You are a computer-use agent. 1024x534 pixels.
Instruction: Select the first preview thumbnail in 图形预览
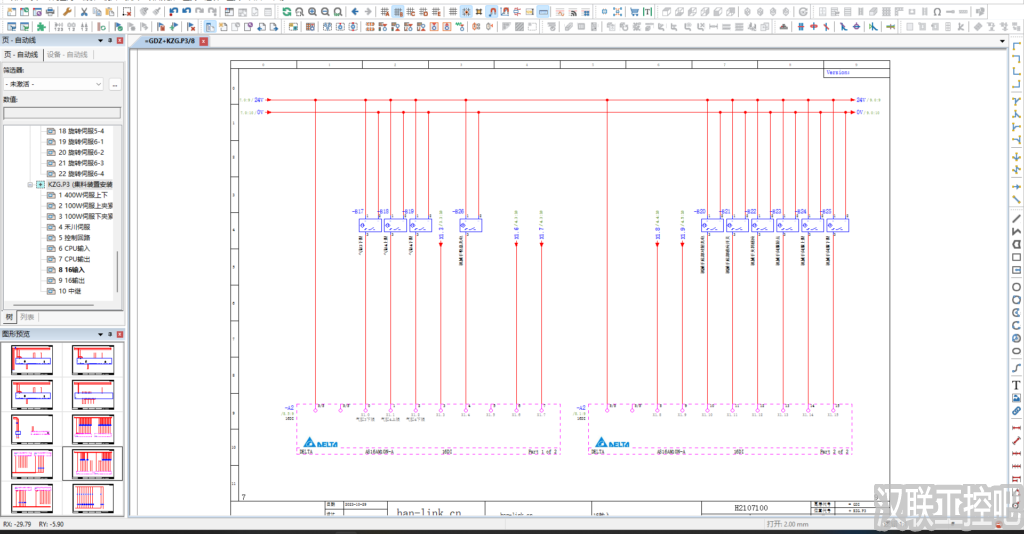(x=32, y=360)
